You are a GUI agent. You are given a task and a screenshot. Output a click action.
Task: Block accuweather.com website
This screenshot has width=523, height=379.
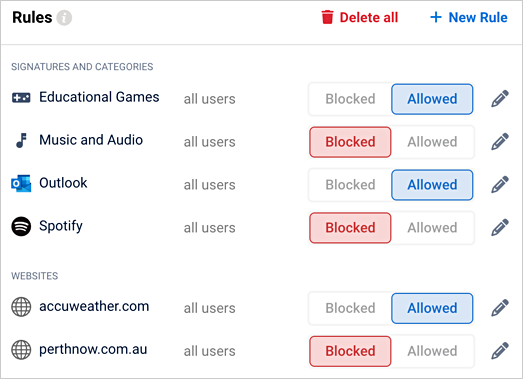(x=350, y=308)
